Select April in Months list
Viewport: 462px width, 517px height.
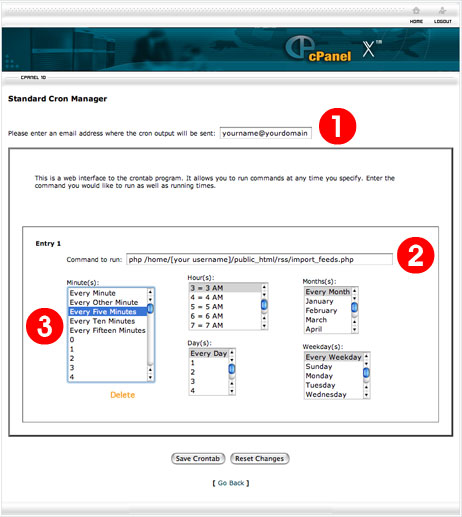pyautogui.click(x=328, y=329)
